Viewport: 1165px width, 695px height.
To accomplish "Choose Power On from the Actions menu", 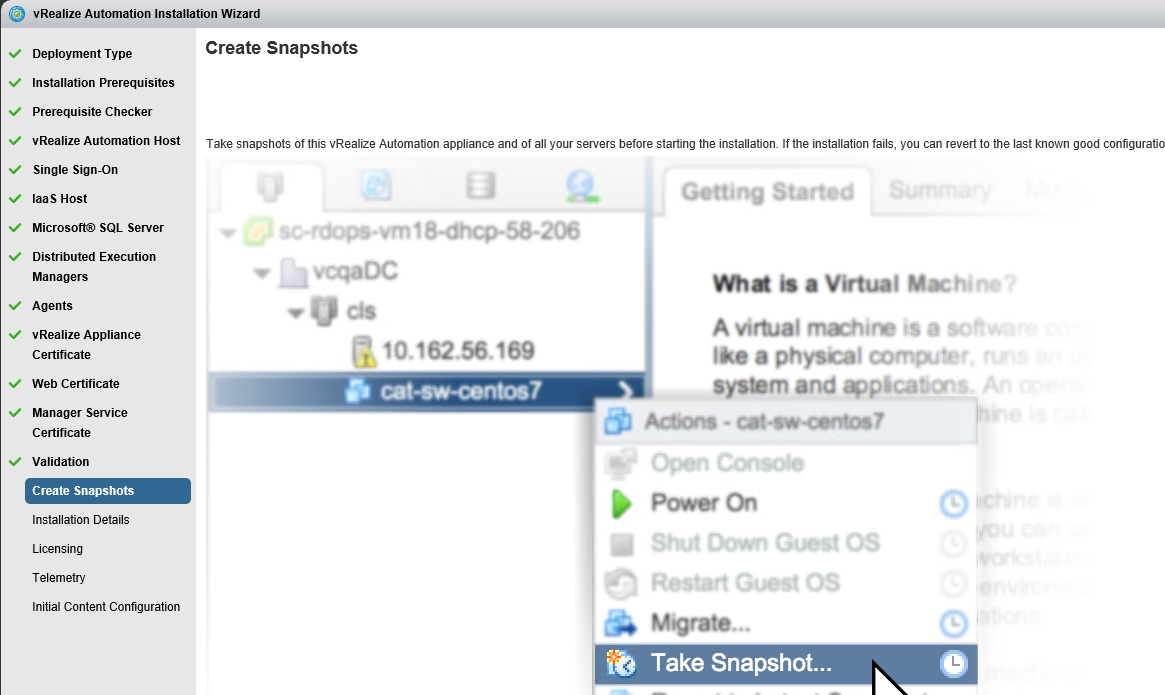I will 785,503.
